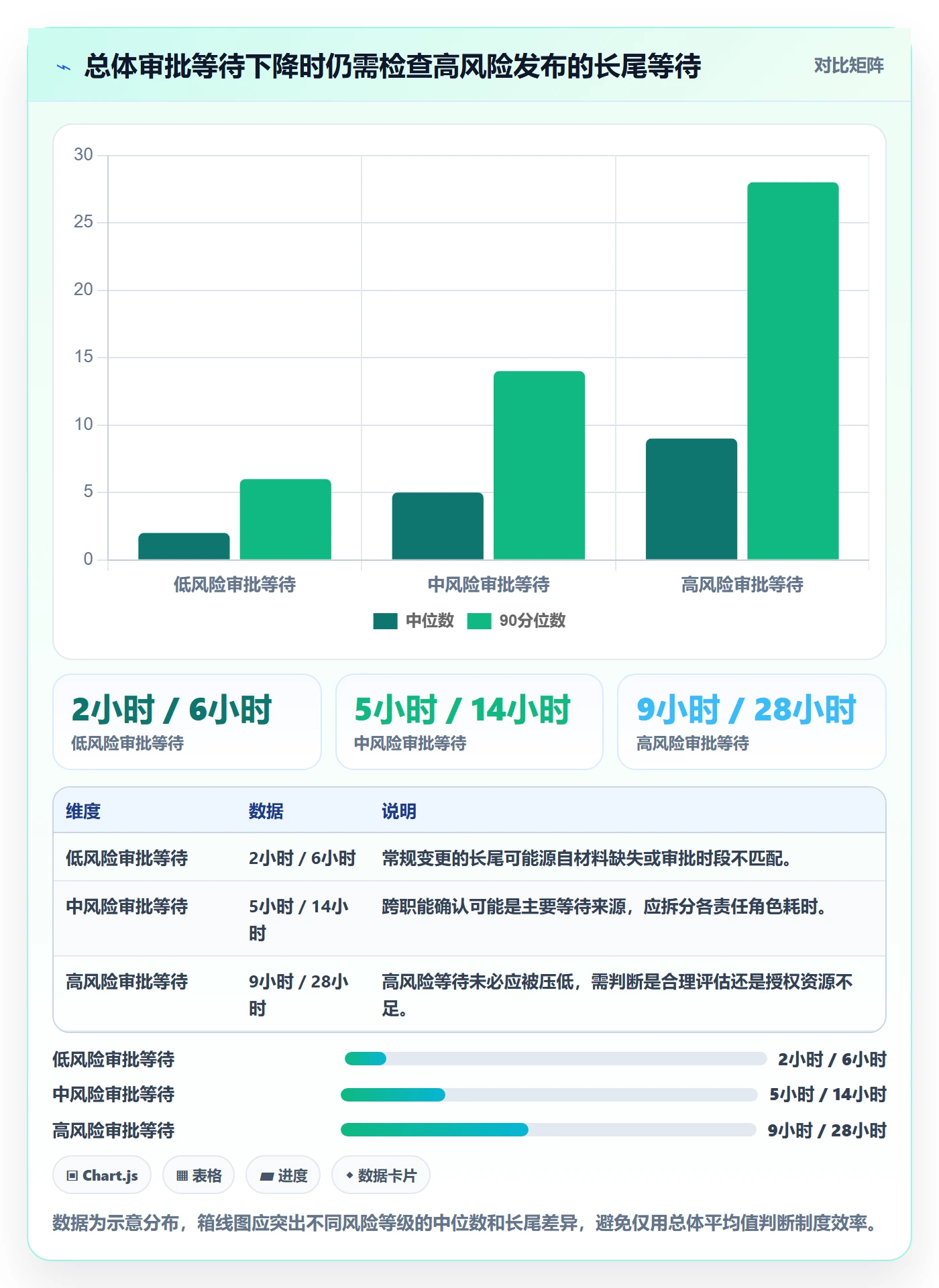Click the 90分位数 bar for 低风险审批等待
The height and width of the screenshot is (1288, 939).
tap(286, 519)
